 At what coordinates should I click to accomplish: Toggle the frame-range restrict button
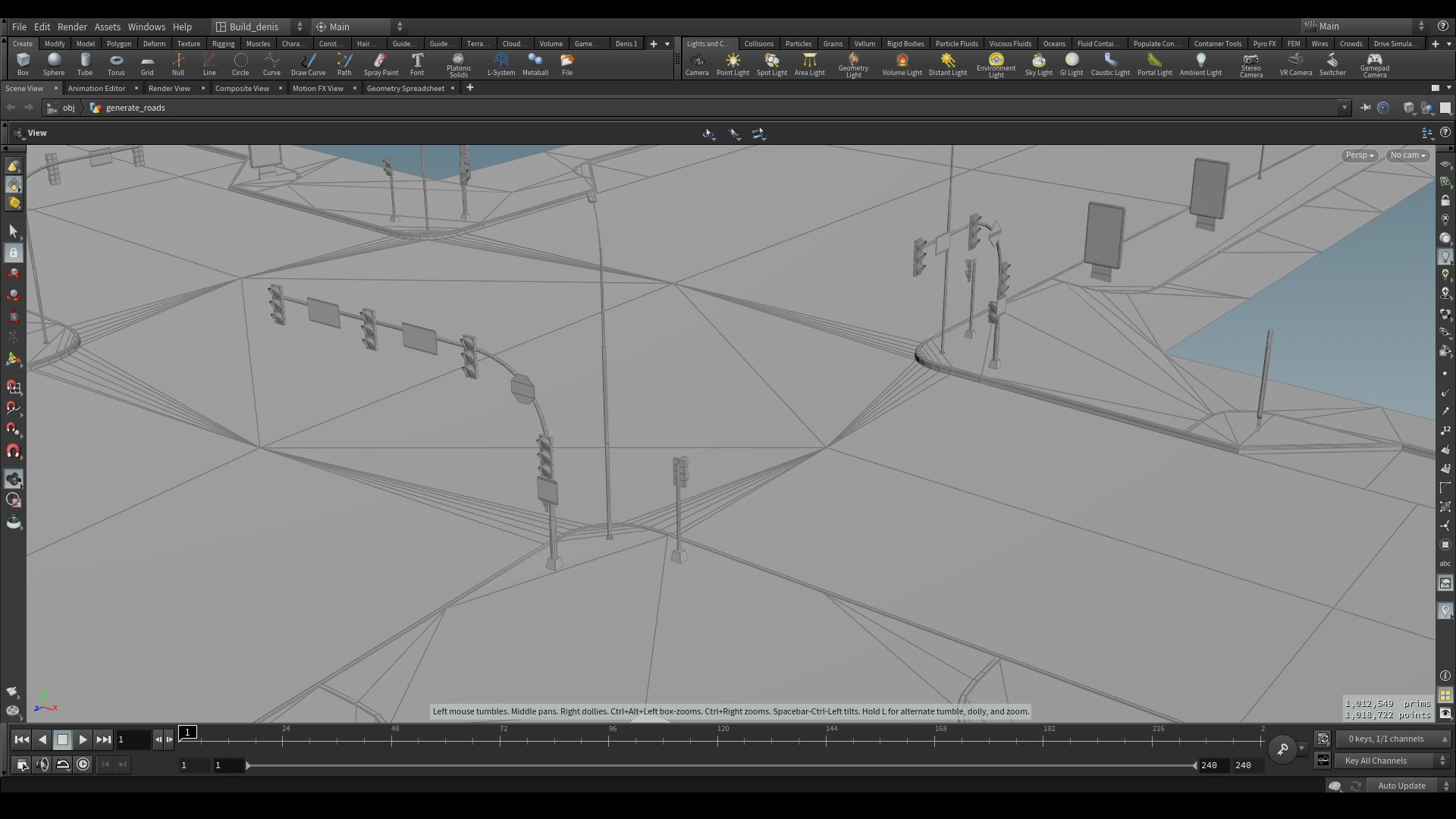point(22,764)
